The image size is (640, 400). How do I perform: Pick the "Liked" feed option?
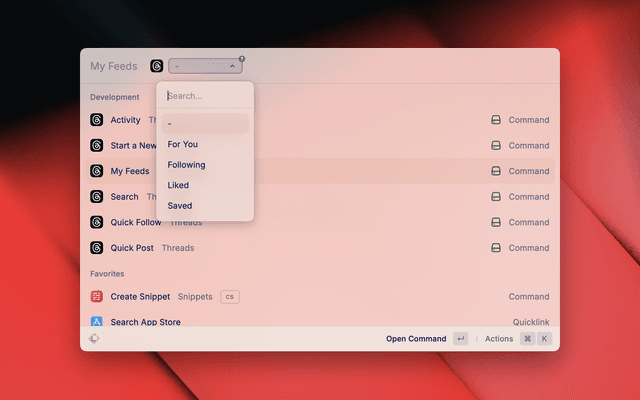point(178,185)
